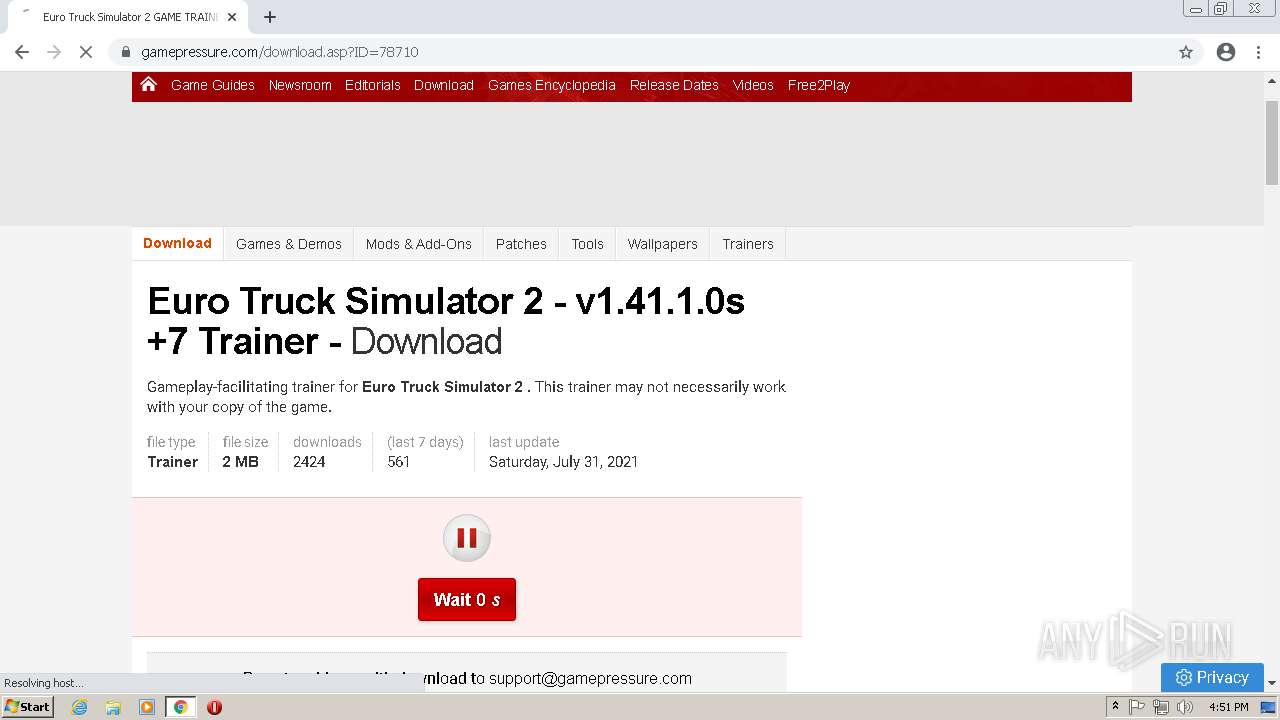Click the last 7 days value 561
The width and height of the screenshot is (1280, 720).
click(399, 462)
